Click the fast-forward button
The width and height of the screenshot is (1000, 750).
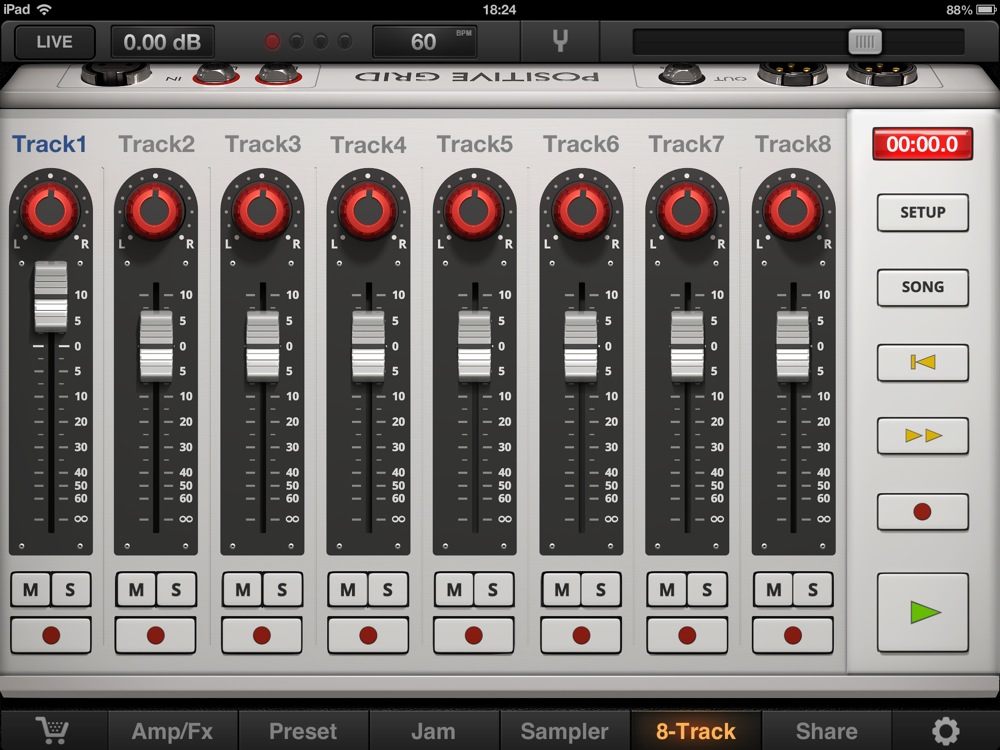(x=923, y=436)
